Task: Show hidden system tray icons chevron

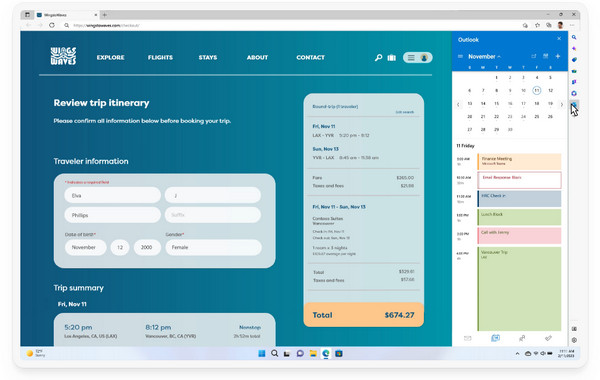Action: click(517, 354)
